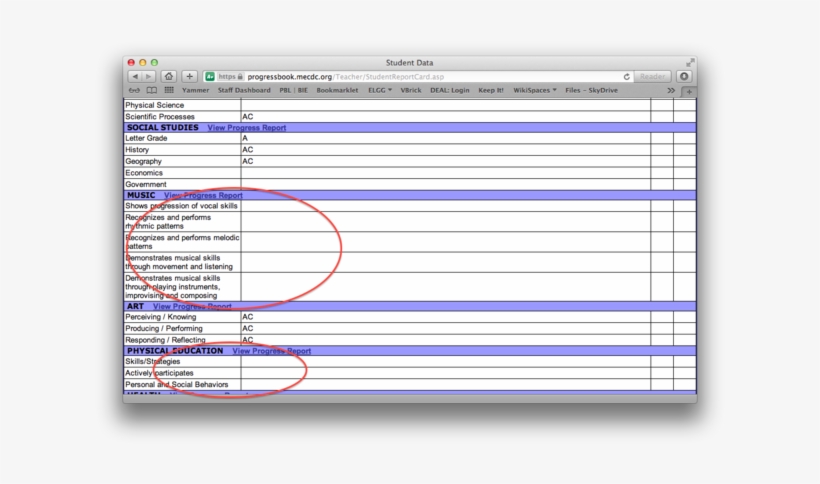This screenshot has height=484, width=820.
Task: Open the DEAL: Login bookmark
Action: point(450,90)
